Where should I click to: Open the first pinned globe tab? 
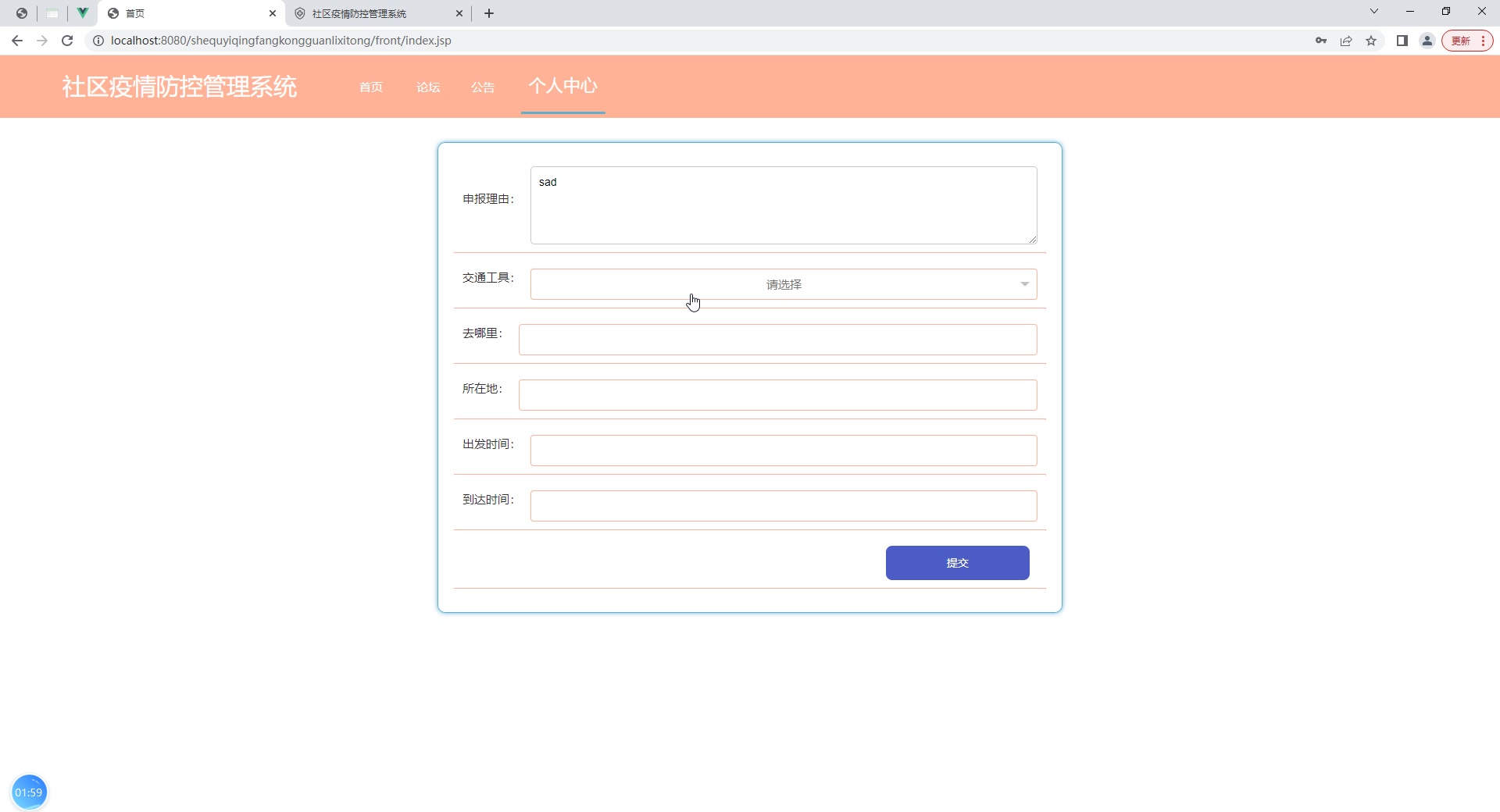(22, 13)
